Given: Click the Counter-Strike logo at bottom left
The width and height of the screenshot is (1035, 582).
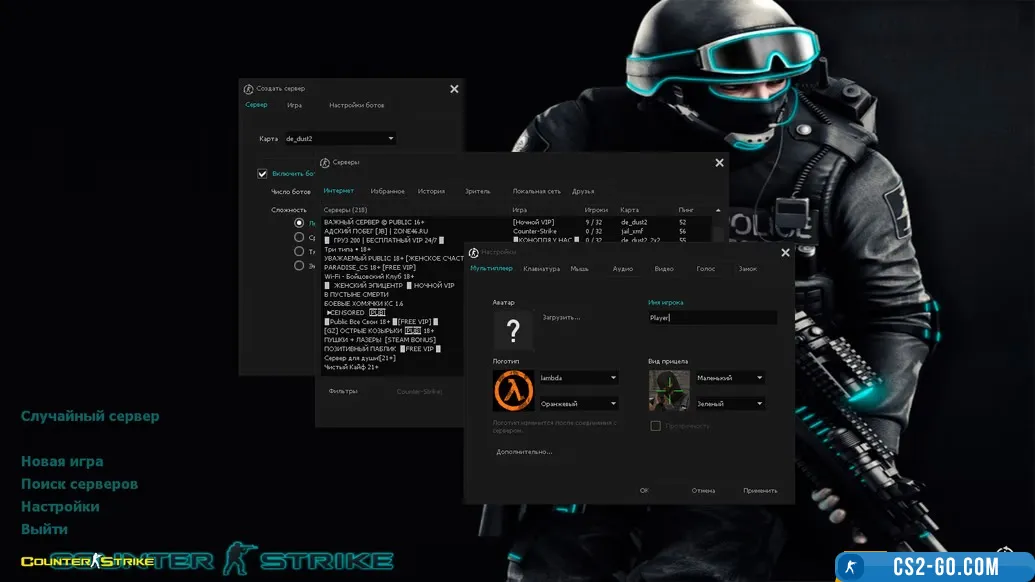Looking at the screenshot, I should [88, 561].
